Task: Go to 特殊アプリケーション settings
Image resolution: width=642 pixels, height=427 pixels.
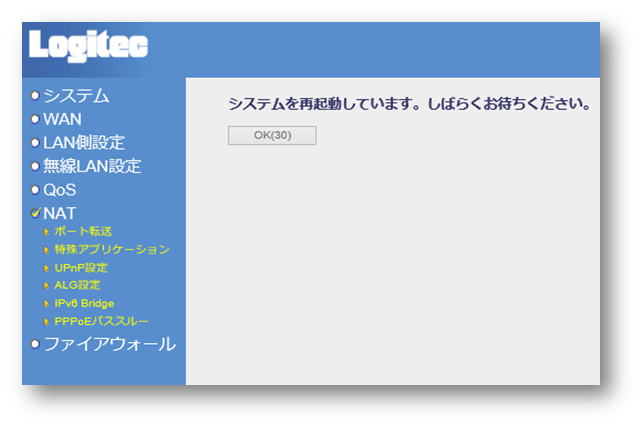Action: [112, 249]
